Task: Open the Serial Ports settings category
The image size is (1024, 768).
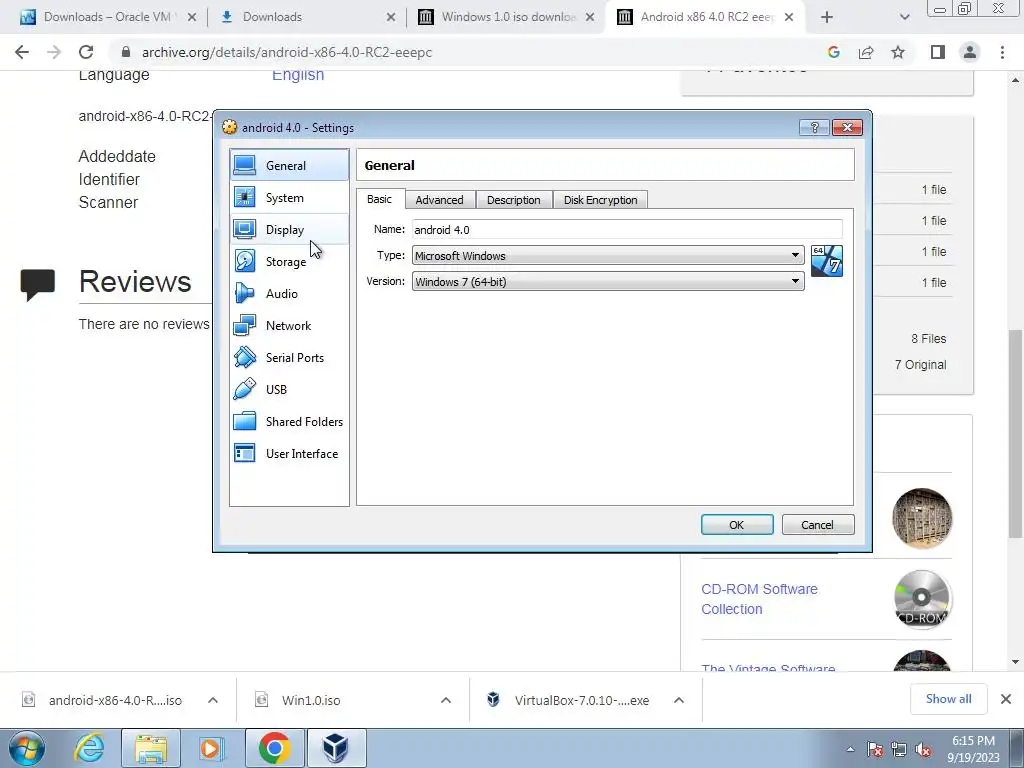Action: coord(289,357)
